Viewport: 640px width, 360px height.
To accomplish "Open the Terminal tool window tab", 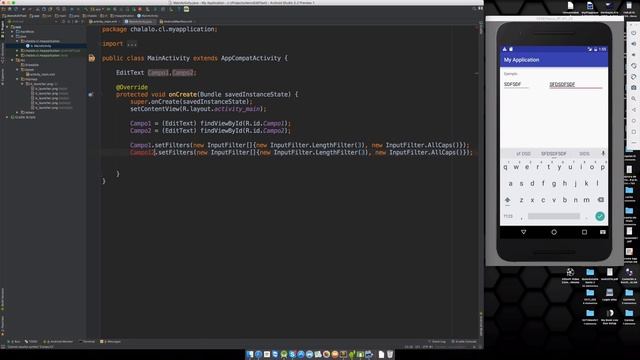I will [88, 342].
